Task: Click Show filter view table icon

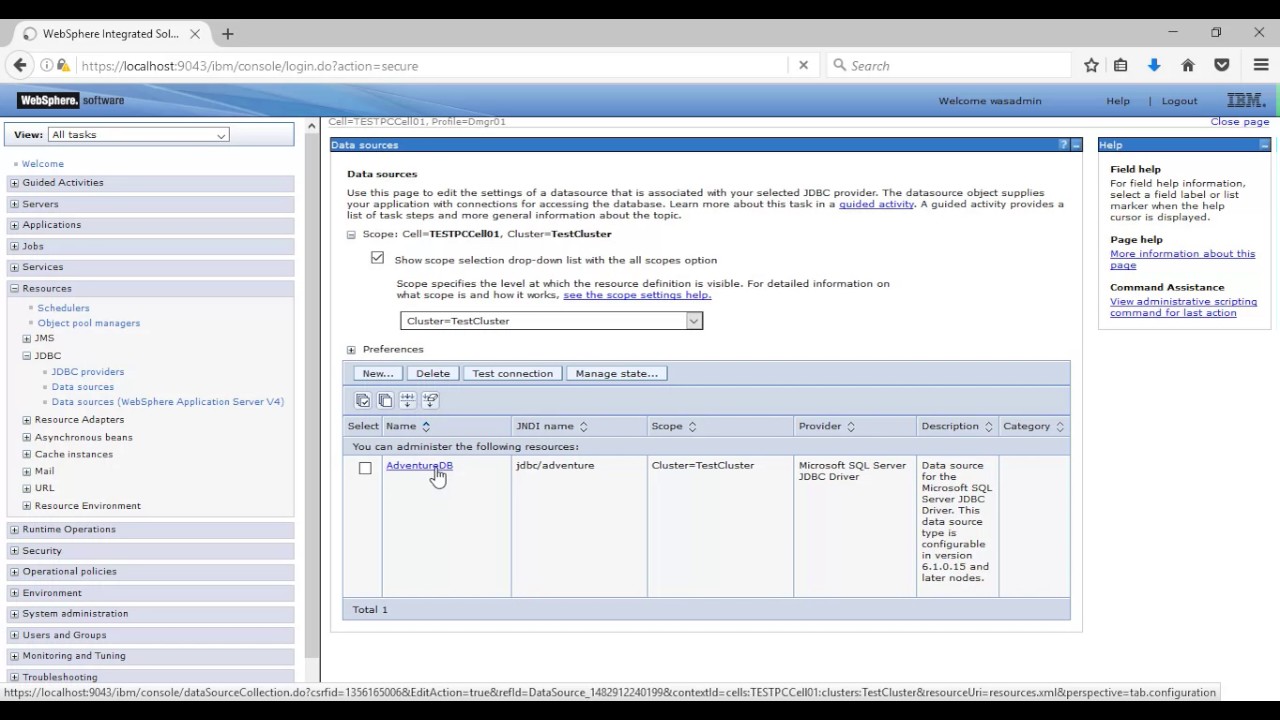Action: (x=407, y=400)
